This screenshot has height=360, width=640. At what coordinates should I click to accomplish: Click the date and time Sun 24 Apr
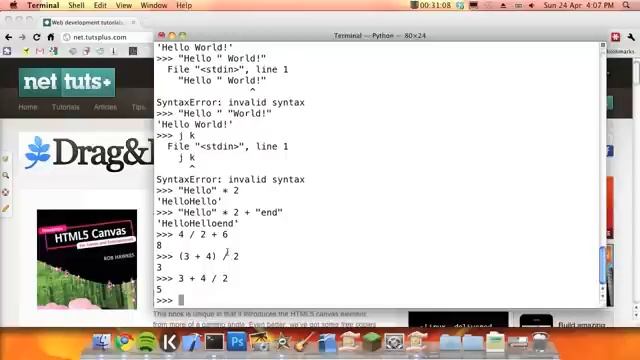[579, 5]
